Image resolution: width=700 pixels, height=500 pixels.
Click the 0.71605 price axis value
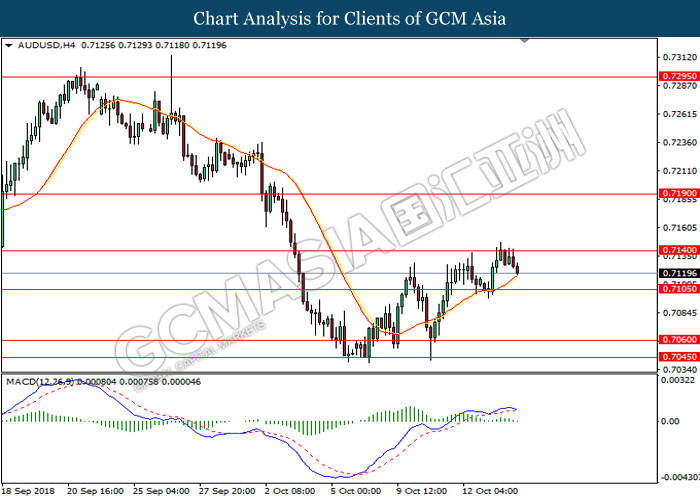pyautogui.click(x=679, y=228)
